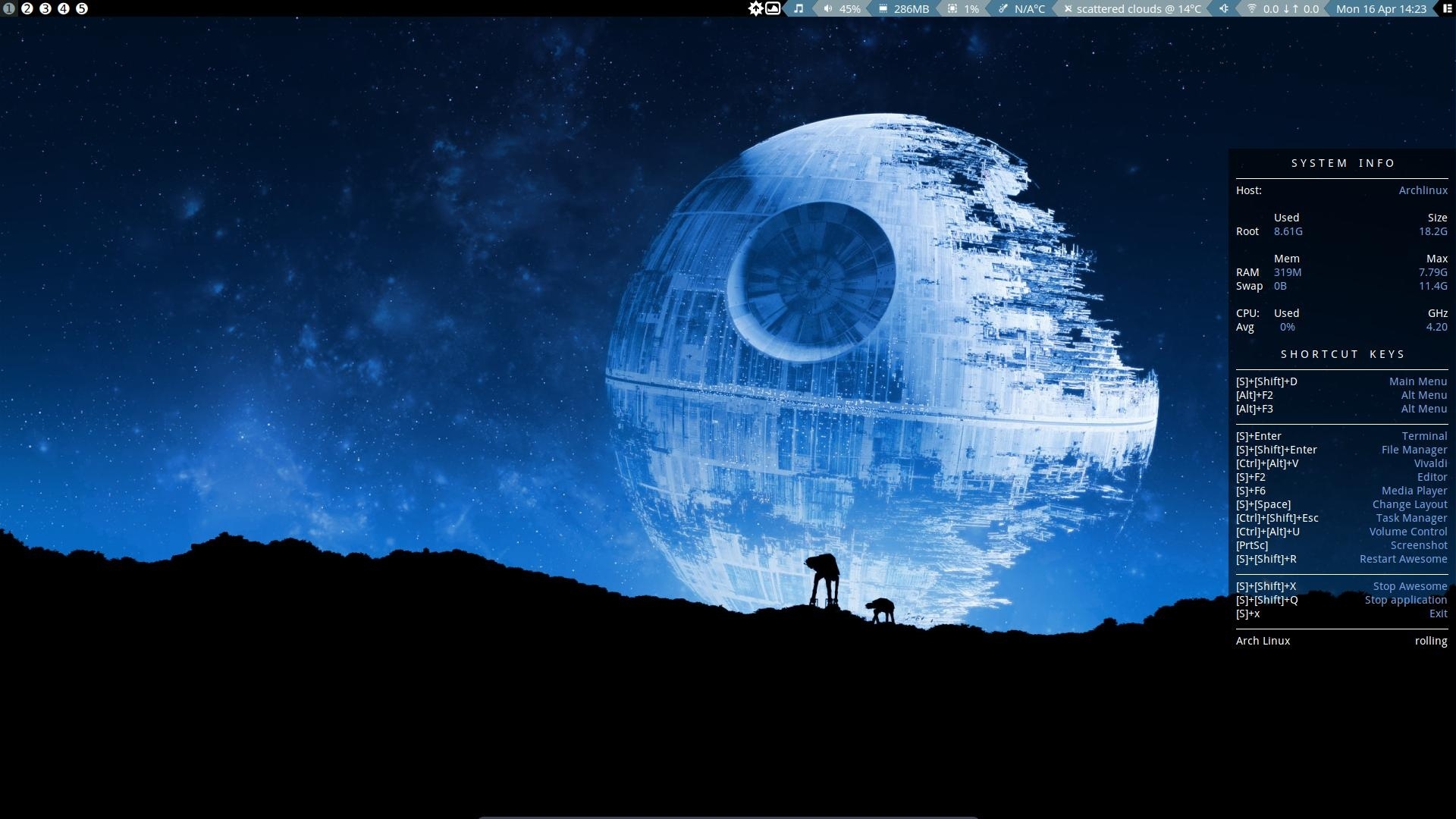Image resolution: width=1456 pixels, height=819 pixels.
Task: Click the Task Manager shortcut label
Action: 1411,518
